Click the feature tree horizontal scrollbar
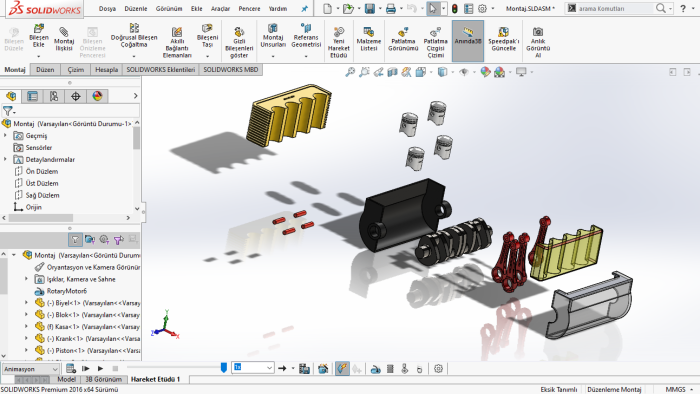This screenshot has width=700, height=394. (x=40, y=218)
